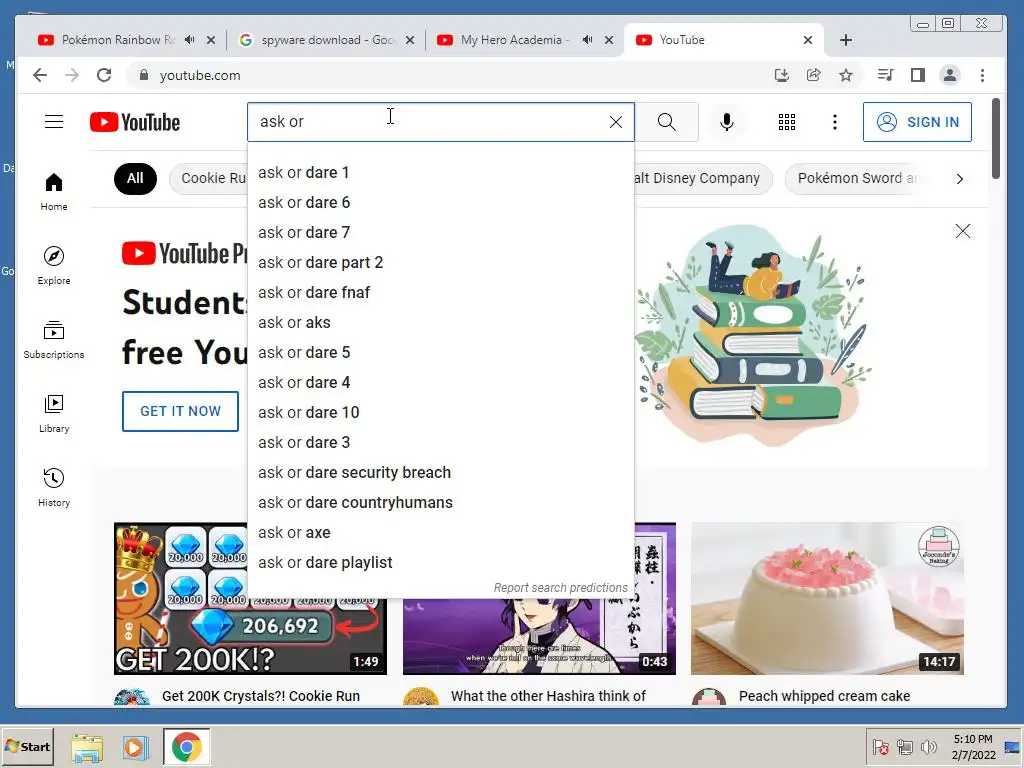Viewport: 1024px width, 768px height.
Task: Choose 'ask or dare security breach'
Action: coord(441,473)
